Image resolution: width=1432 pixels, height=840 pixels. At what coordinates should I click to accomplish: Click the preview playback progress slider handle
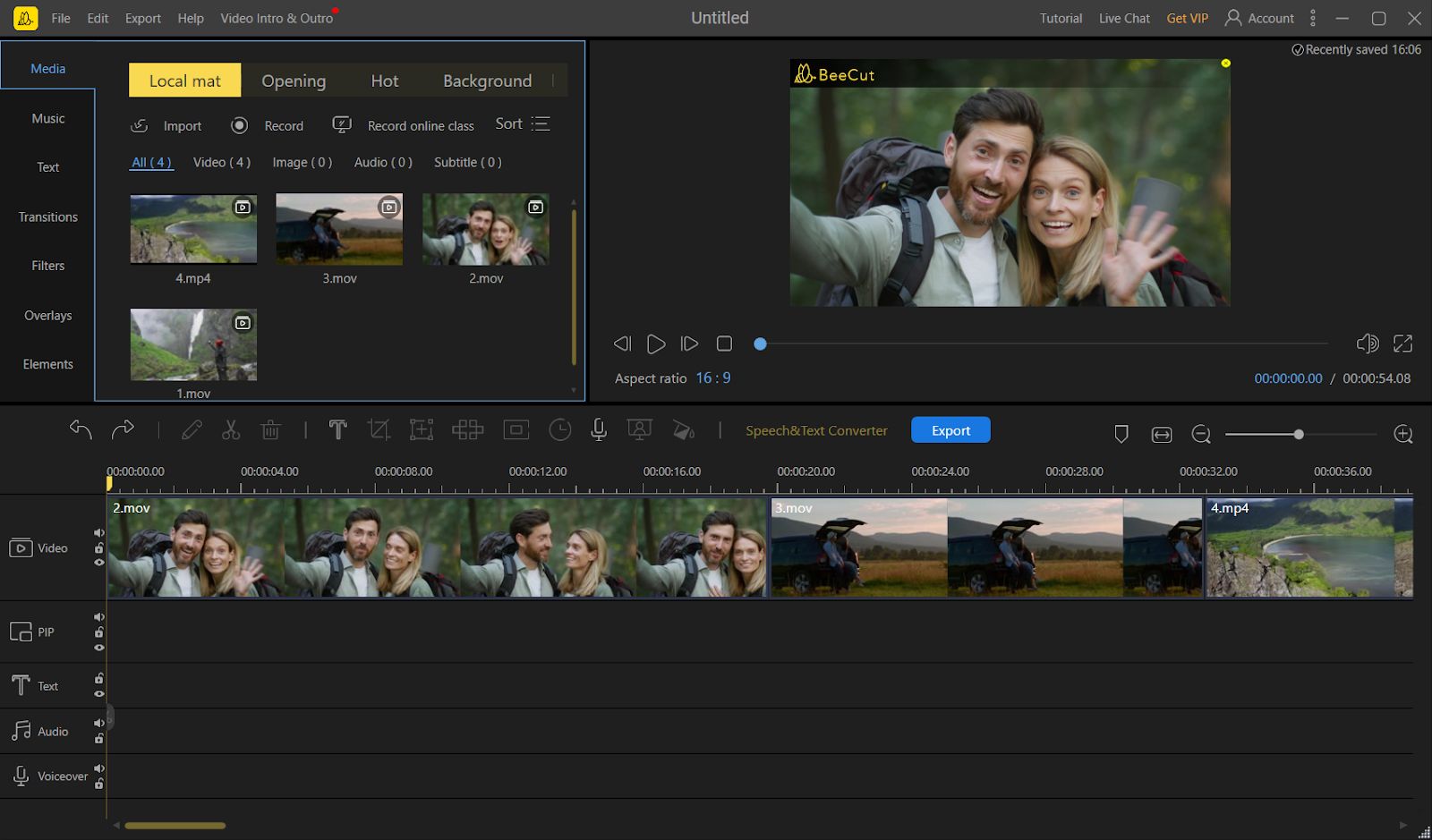point(760,344)
